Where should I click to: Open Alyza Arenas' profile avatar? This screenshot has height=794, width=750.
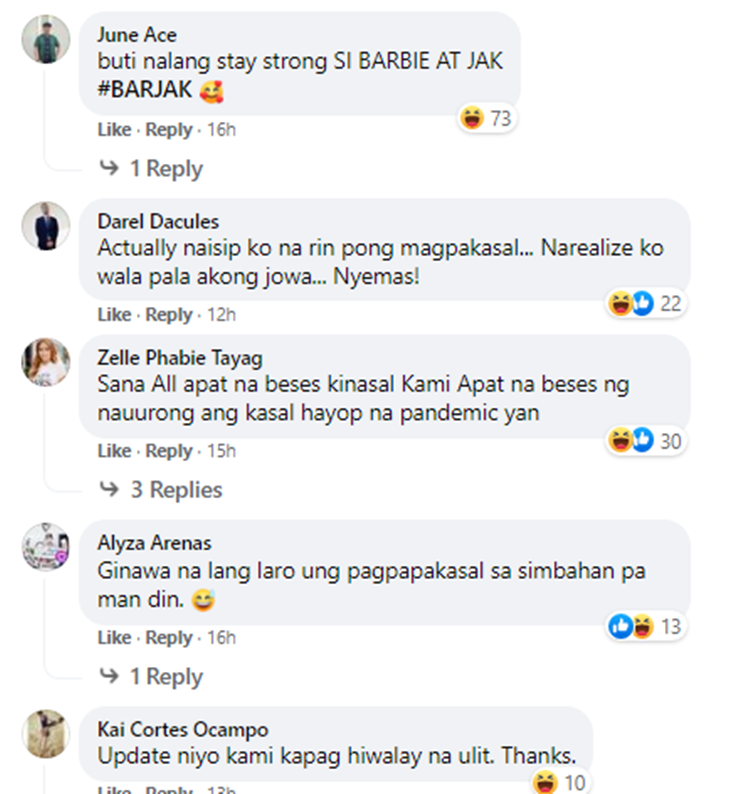pos(46,547)
